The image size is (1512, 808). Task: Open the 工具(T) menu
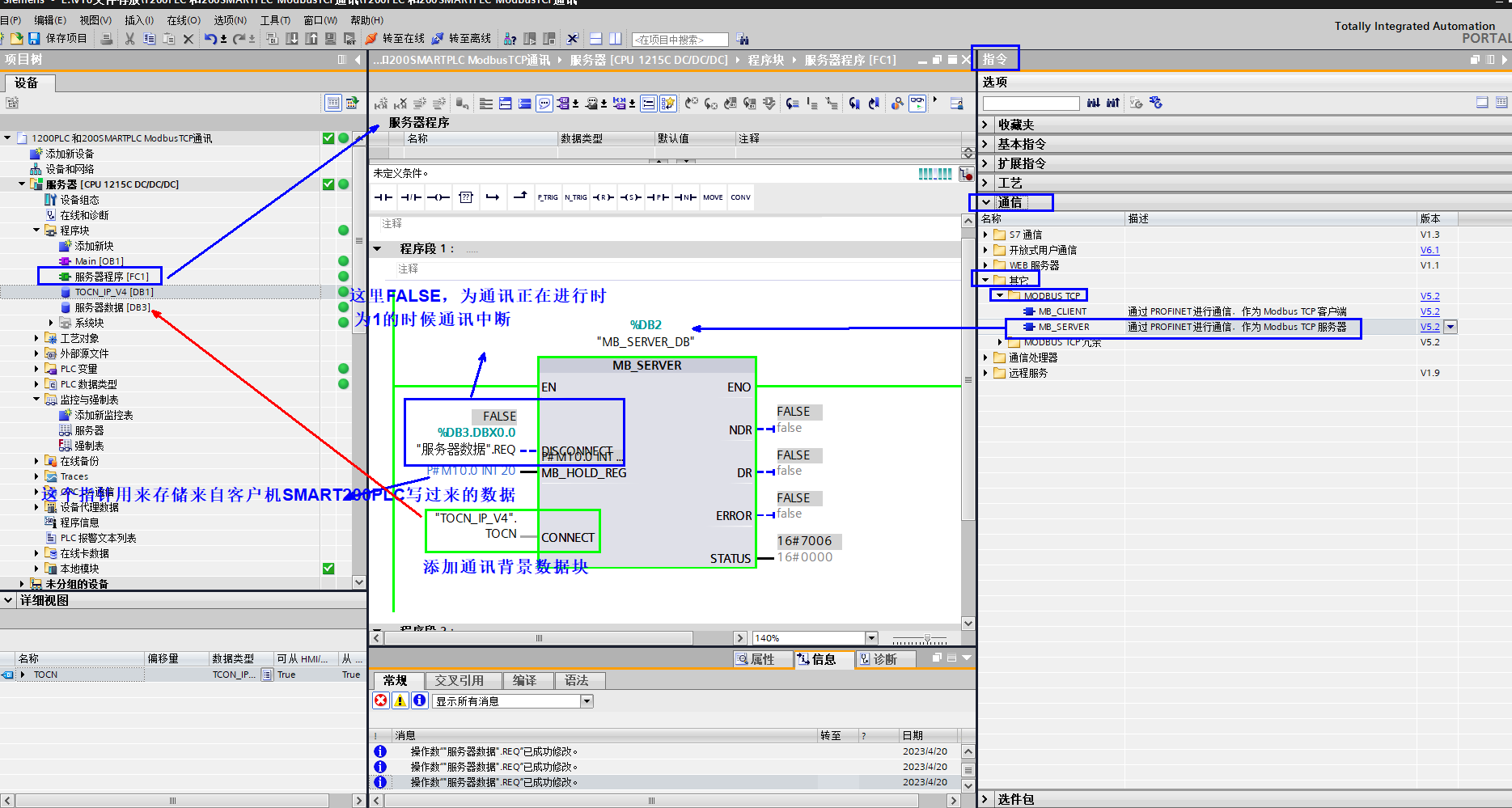click(x=275, y=20)
